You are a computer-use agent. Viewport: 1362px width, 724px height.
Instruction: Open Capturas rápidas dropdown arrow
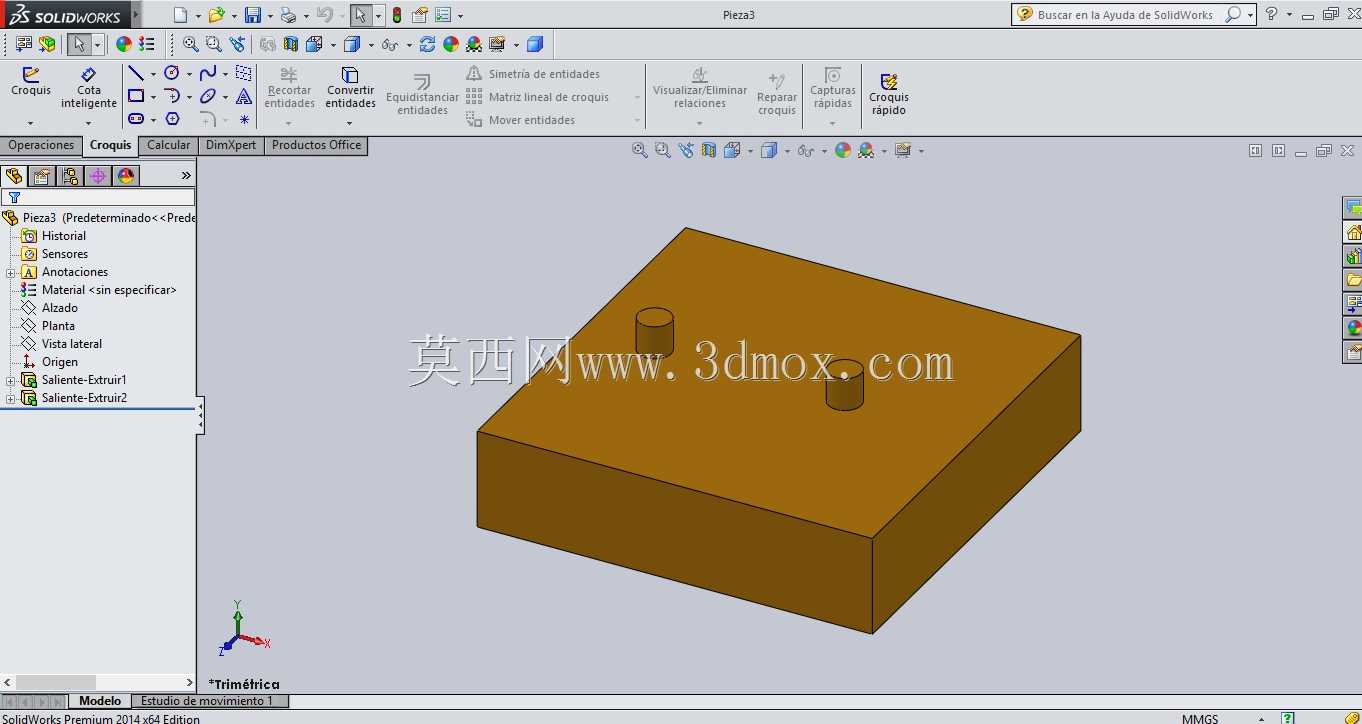pyautogui.click(x=832, y=123)
